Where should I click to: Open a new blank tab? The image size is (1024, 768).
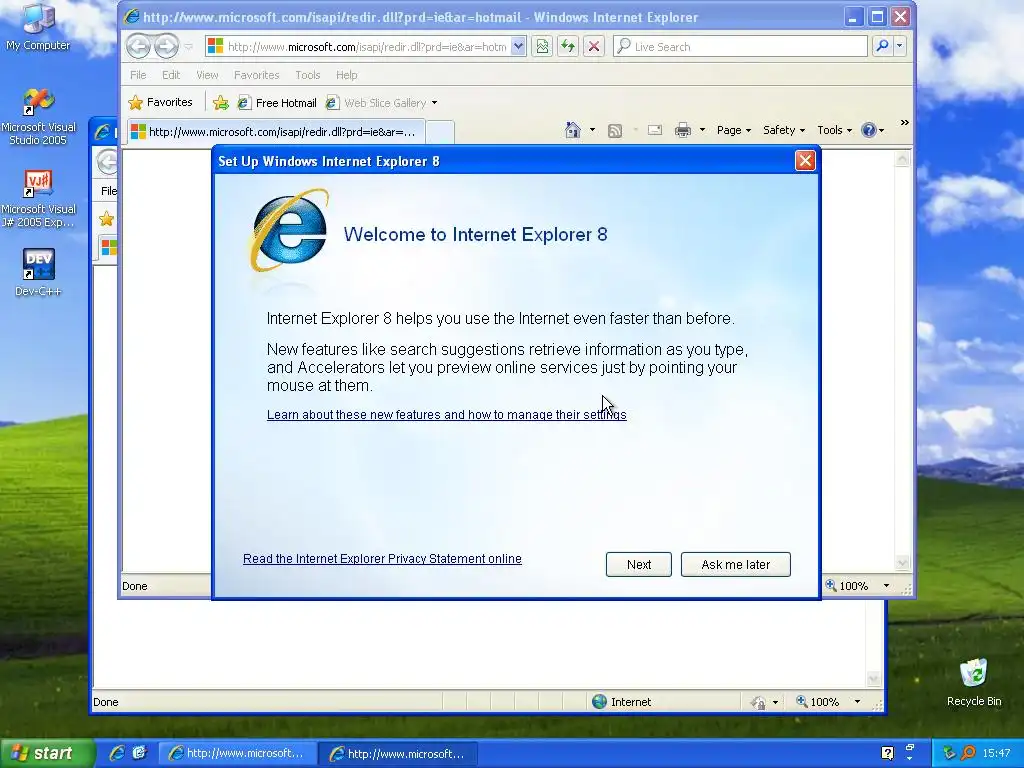point(440,132)
